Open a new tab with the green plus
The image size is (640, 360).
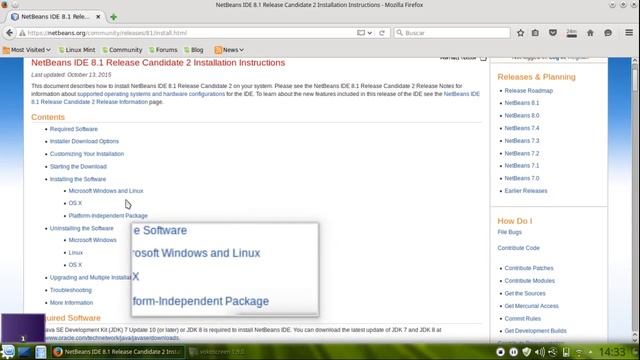113,17
